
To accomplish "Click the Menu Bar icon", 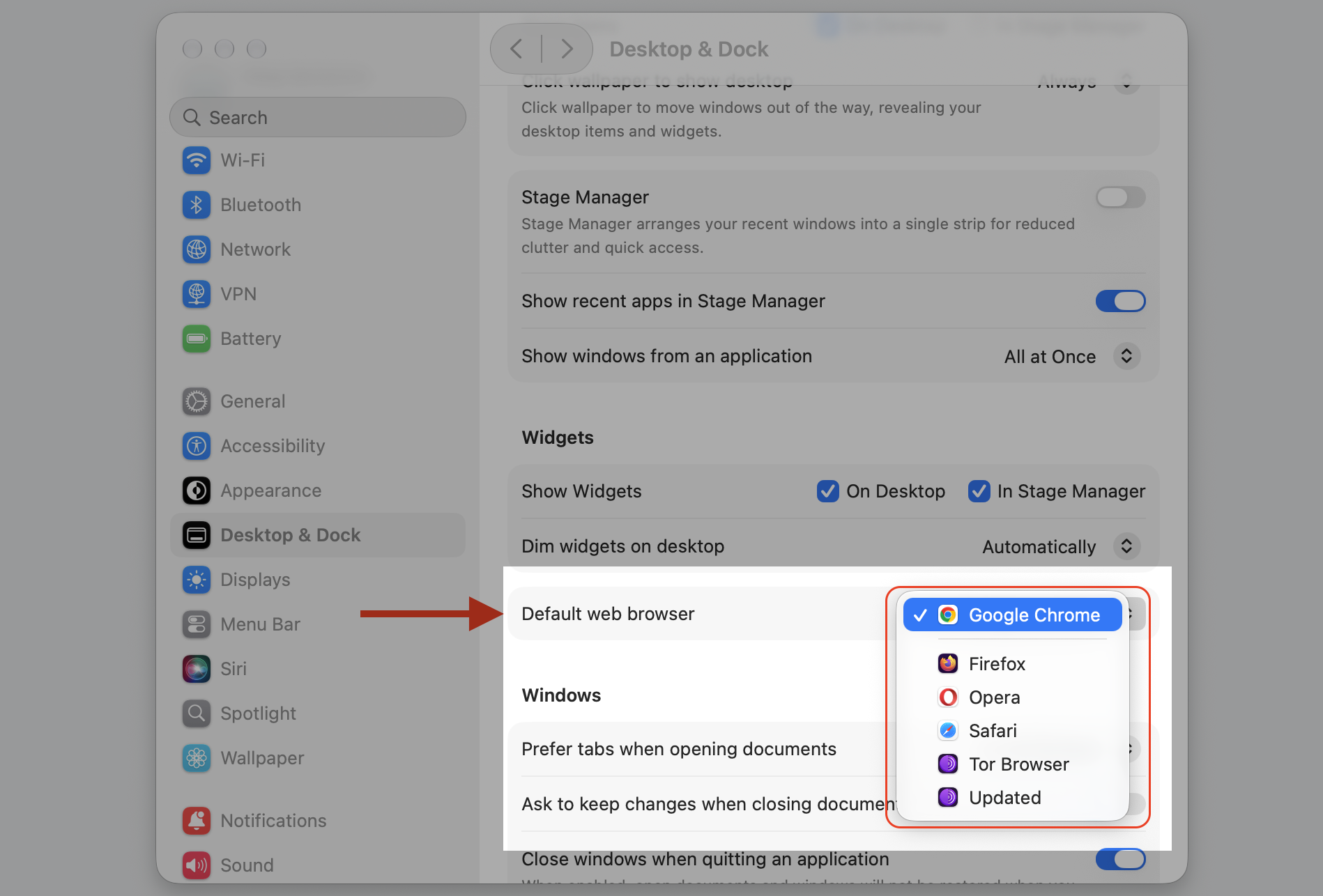I will (x=197, y=624).
